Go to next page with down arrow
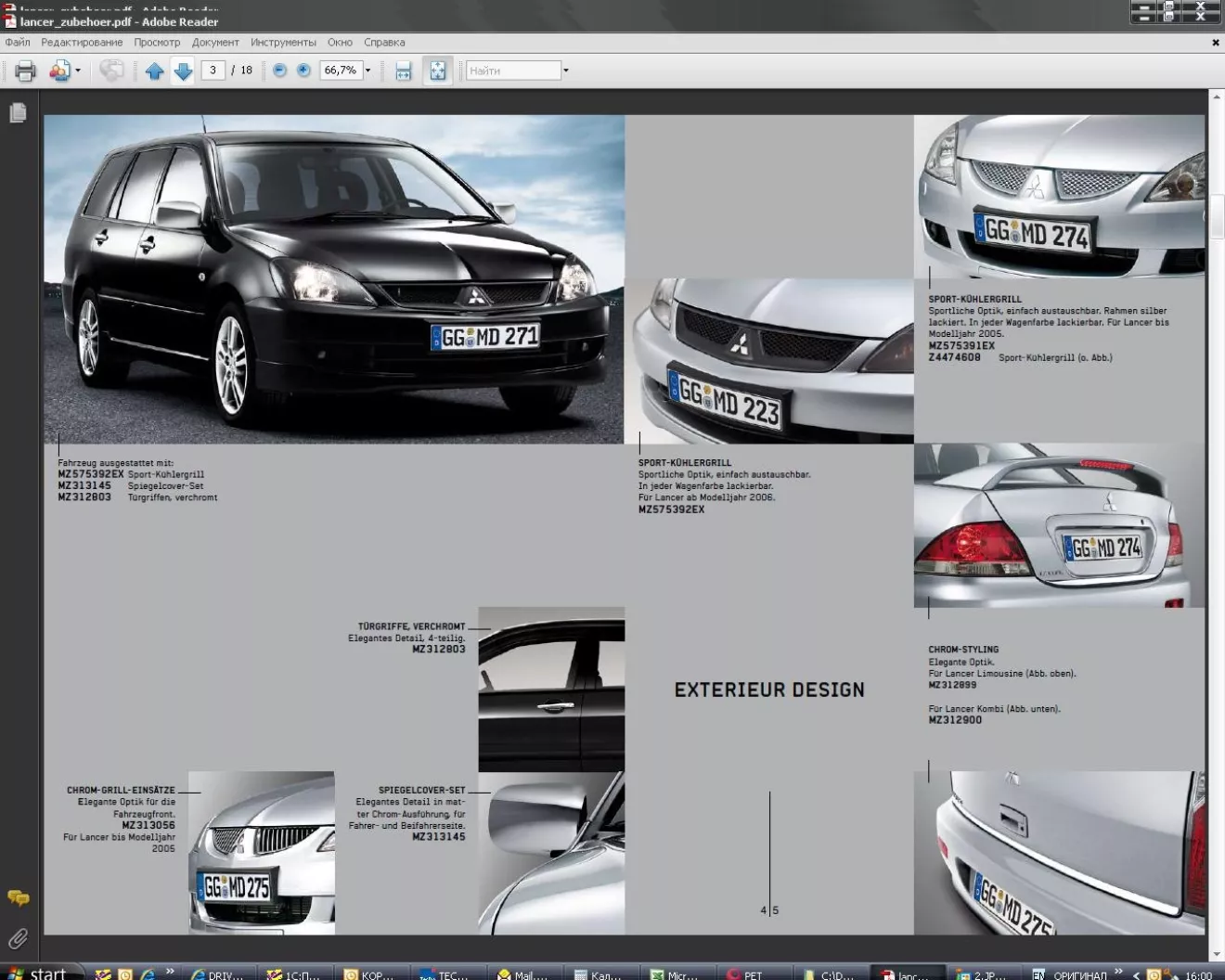1225x980 pixels. click(x=183, y=71)
